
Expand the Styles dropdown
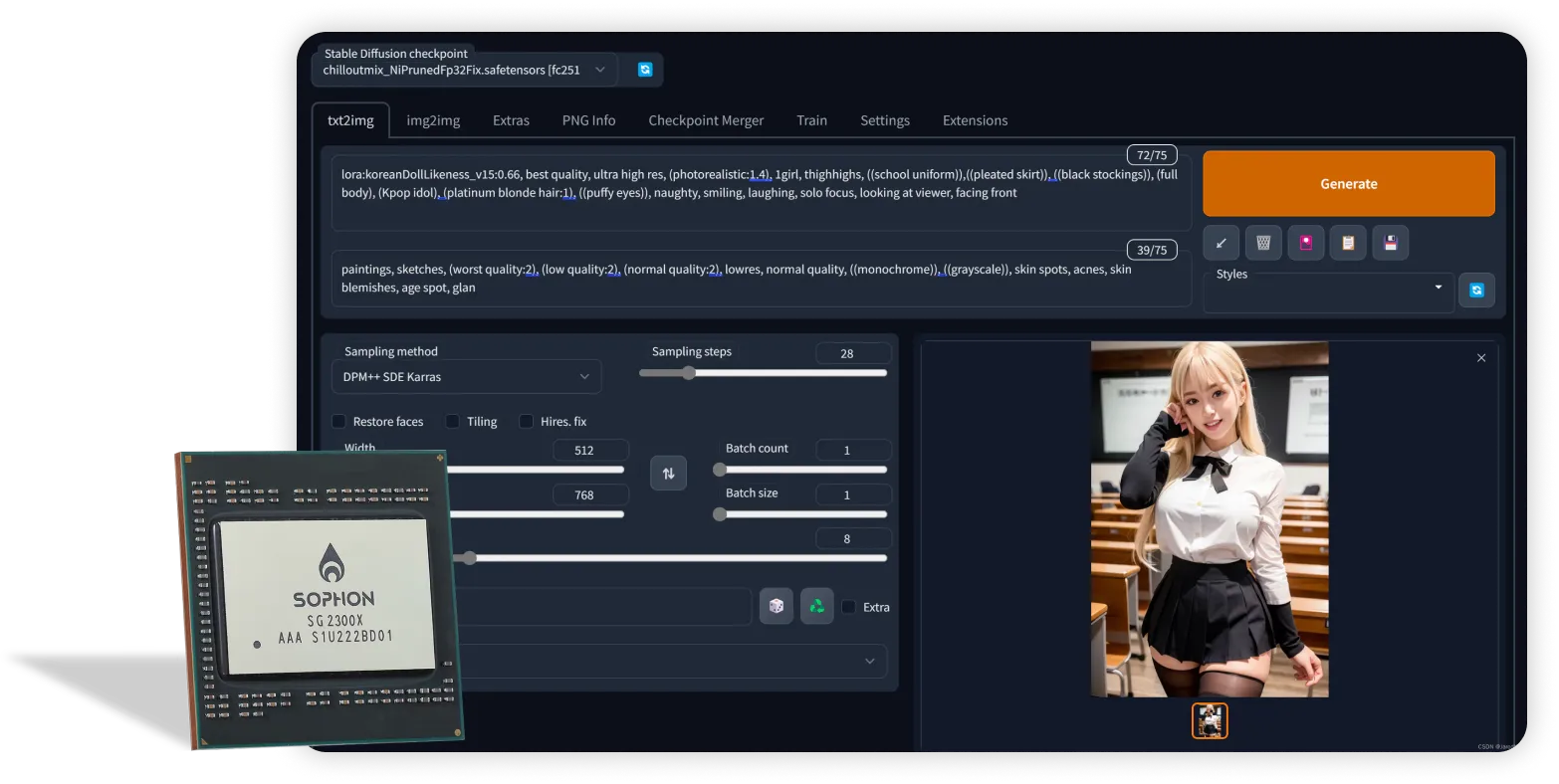(1327, 289)
